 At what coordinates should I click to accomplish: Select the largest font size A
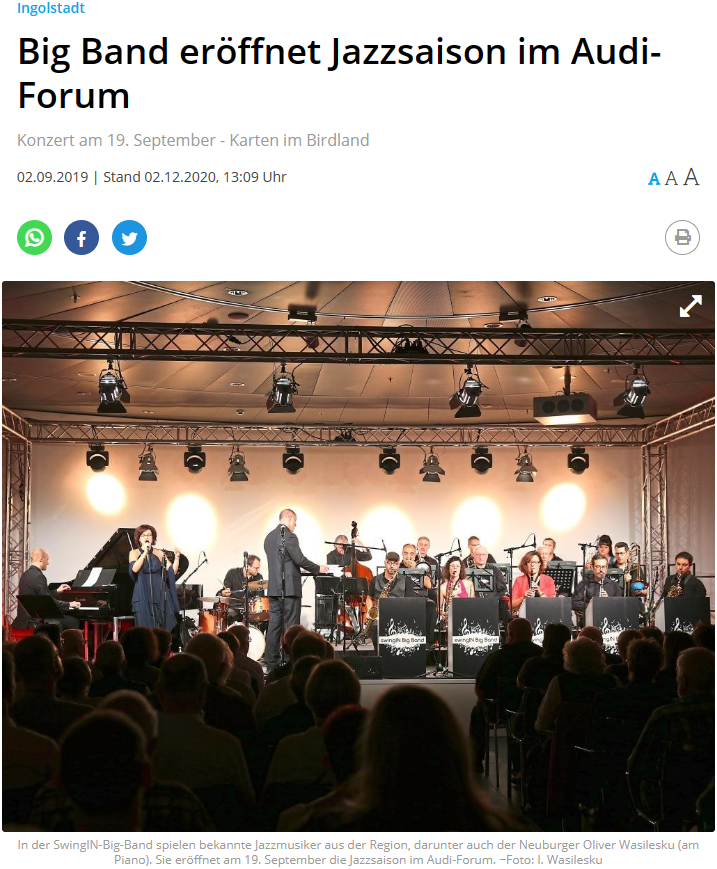(691, 177)
